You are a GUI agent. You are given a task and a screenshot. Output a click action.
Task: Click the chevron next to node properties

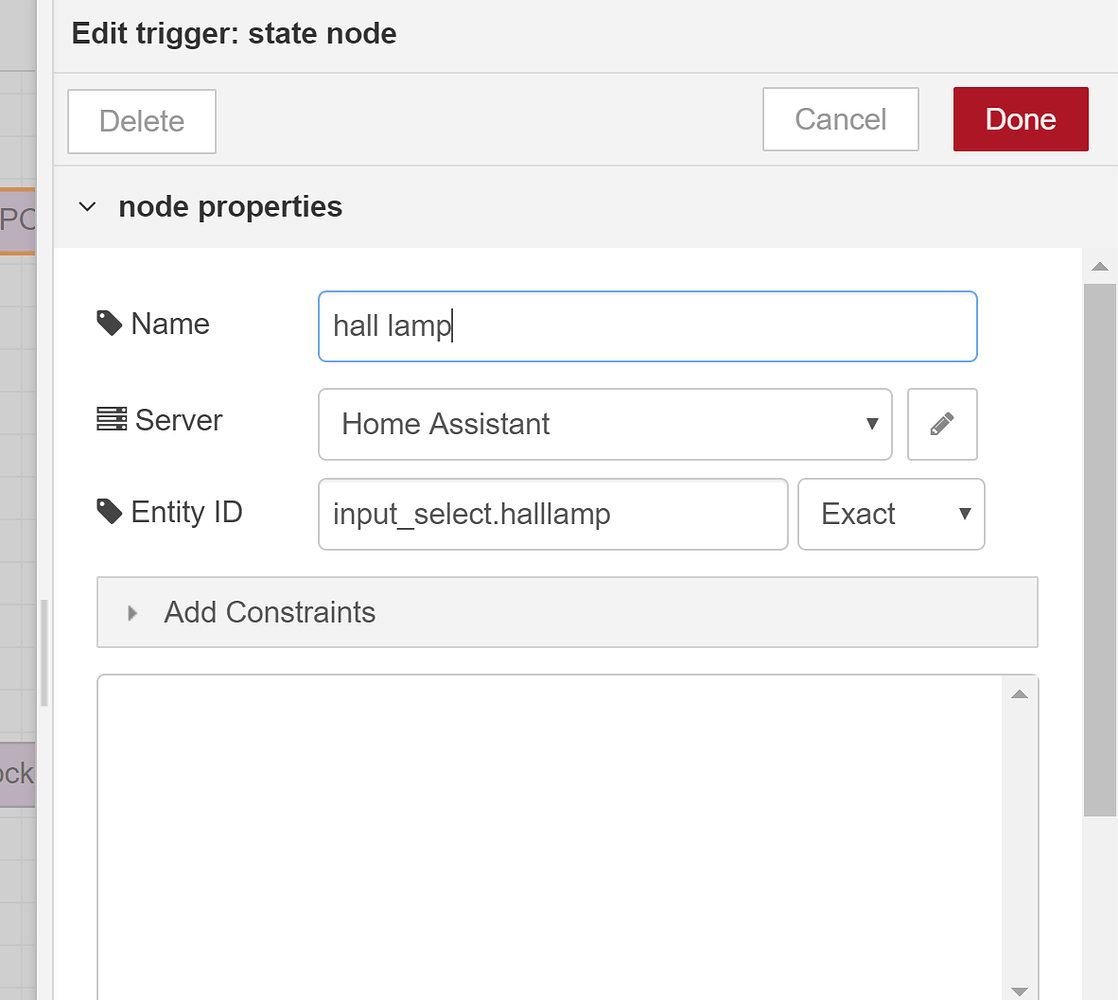point(86,207)
